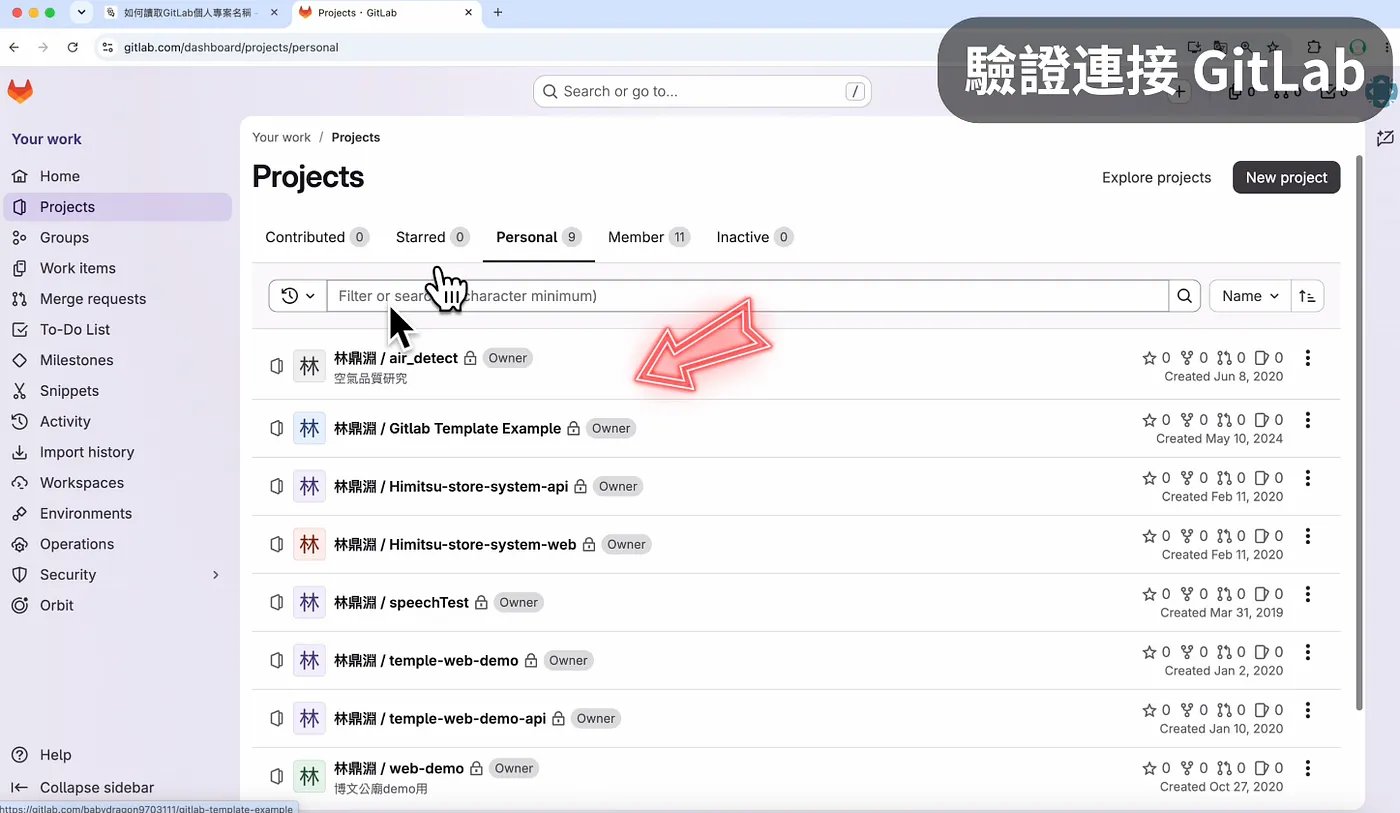Viewport: 1400px width, 813px height.
Task: Click the magnifier search button beside filter
Action: click(x=1184, y=296)
